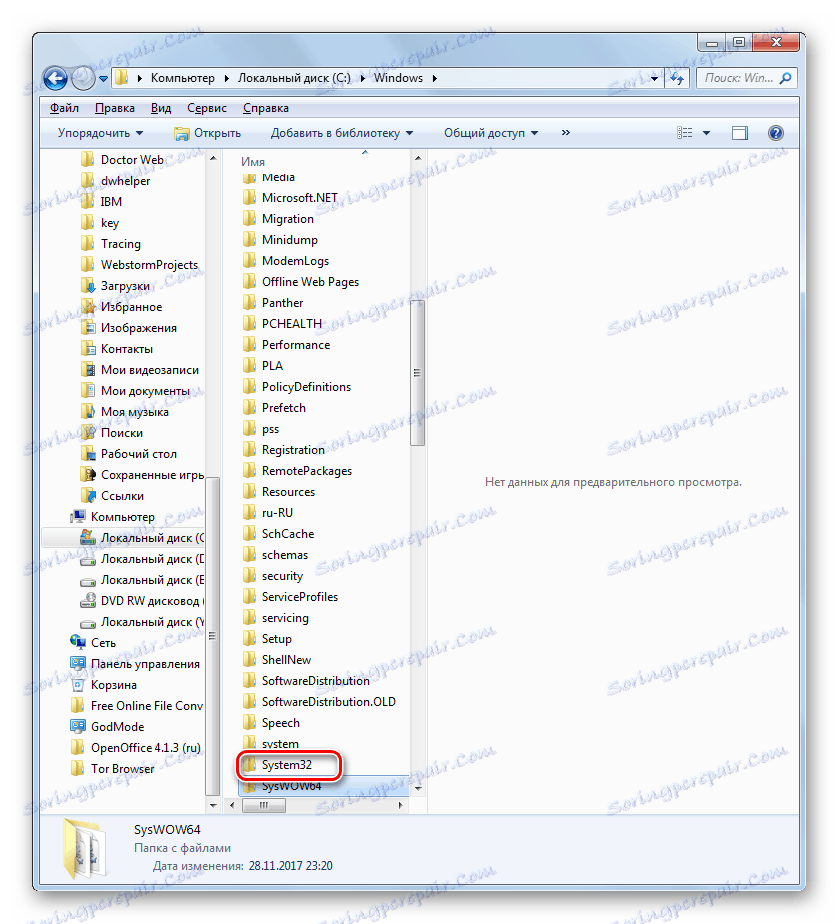Viewport: 839px width, 924px height.
Task: Open the Правка menu
Action: (115, 108)
